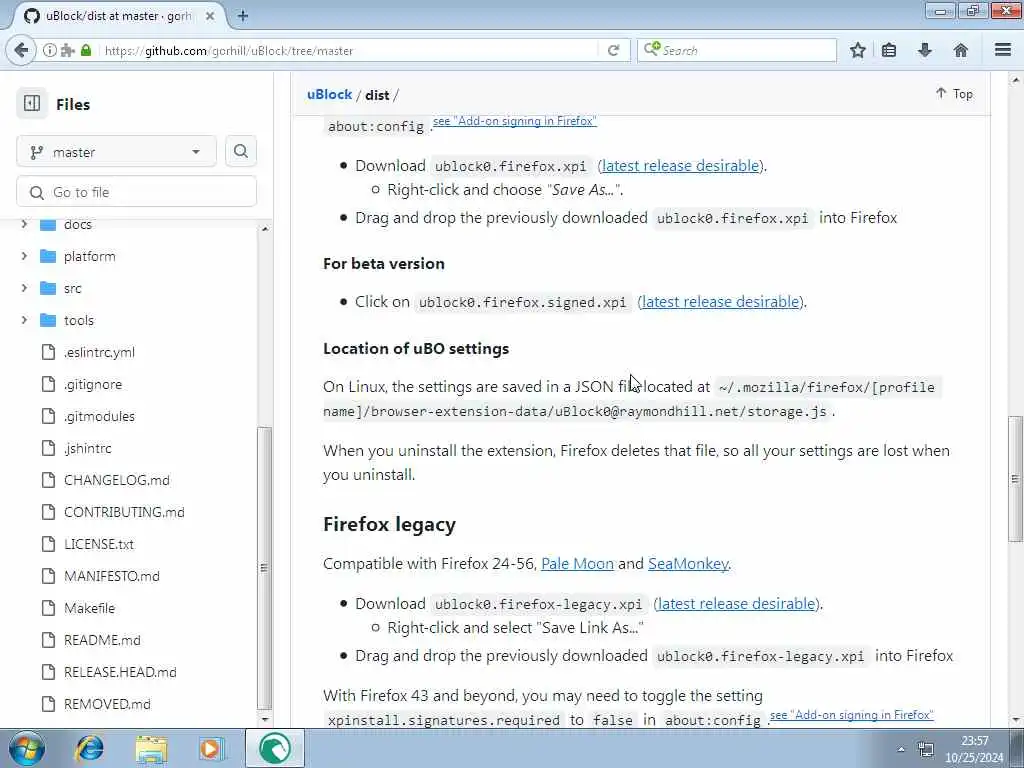Open README.md in the file tree
The height and width of the screenshot is (768, 1024).
click(x=102, y=640)
